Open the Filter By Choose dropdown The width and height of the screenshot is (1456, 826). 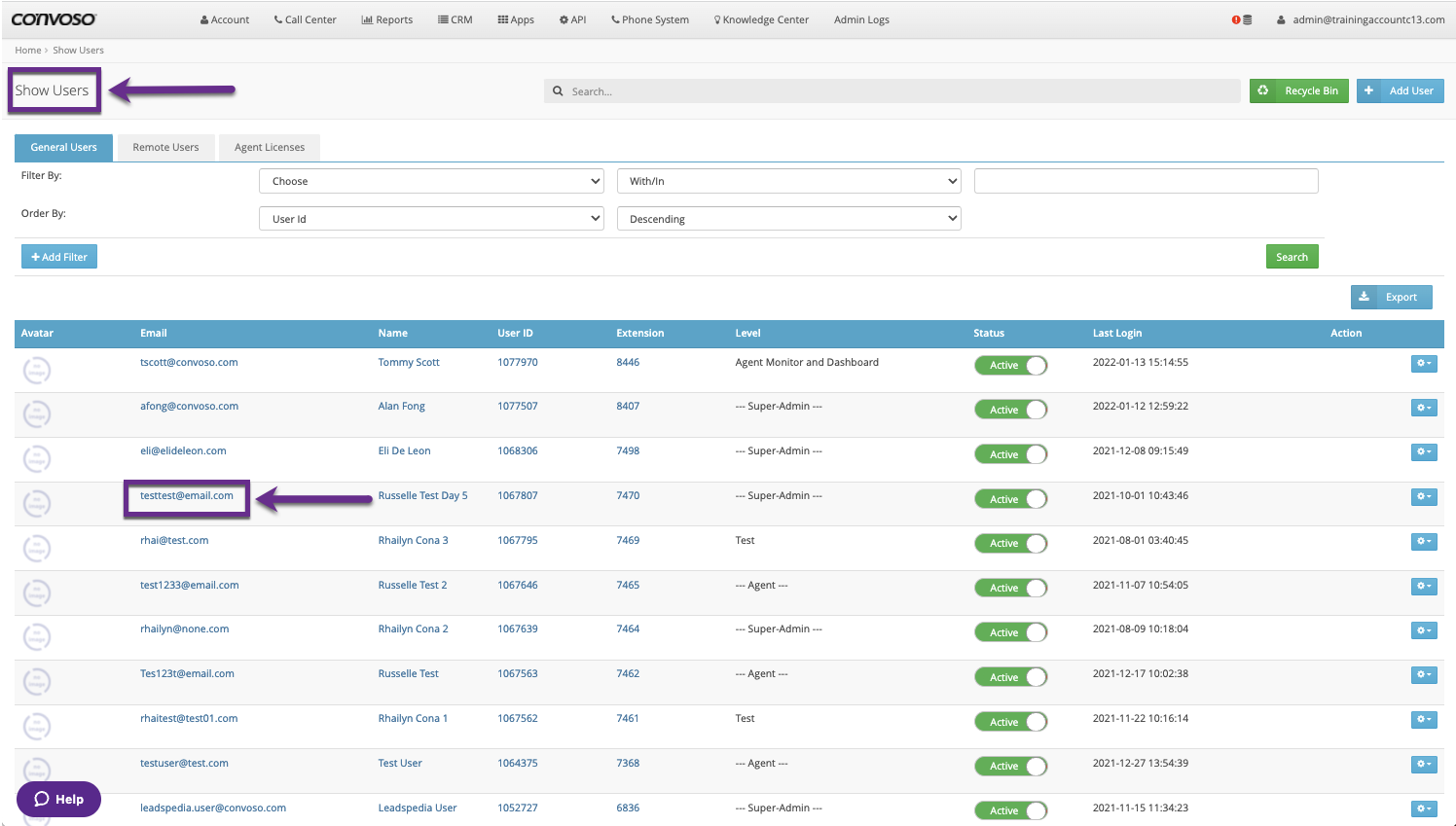pyautogui.click(x=431, y=181)
